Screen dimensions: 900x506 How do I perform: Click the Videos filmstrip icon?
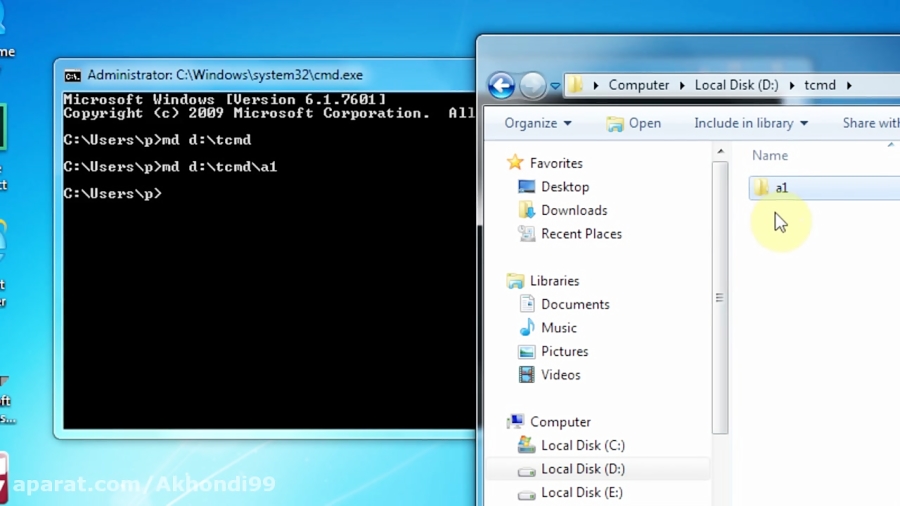coord(526,375)
